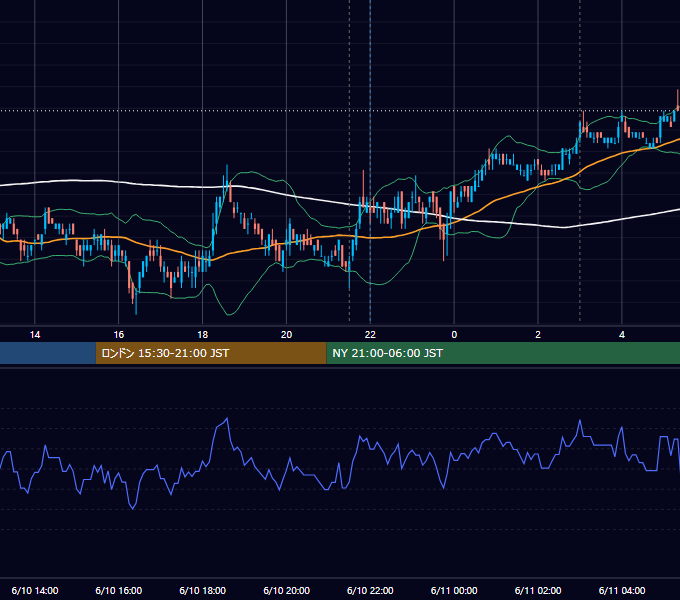Click the 6/10 14:00 date label
Screen dimensions: 680x600
coord(35,590)
